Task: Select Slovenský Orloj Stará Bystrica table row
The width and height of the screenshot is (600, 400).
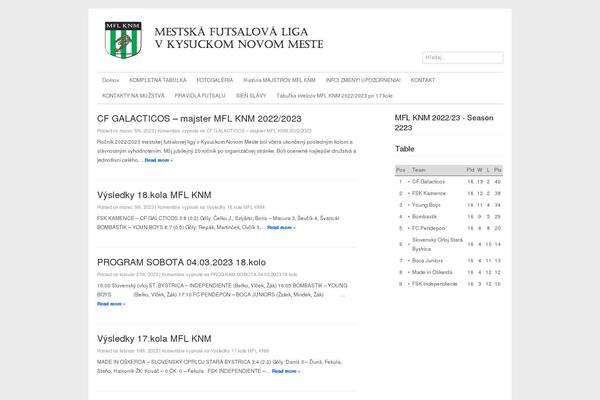Action: click(448, 244)
